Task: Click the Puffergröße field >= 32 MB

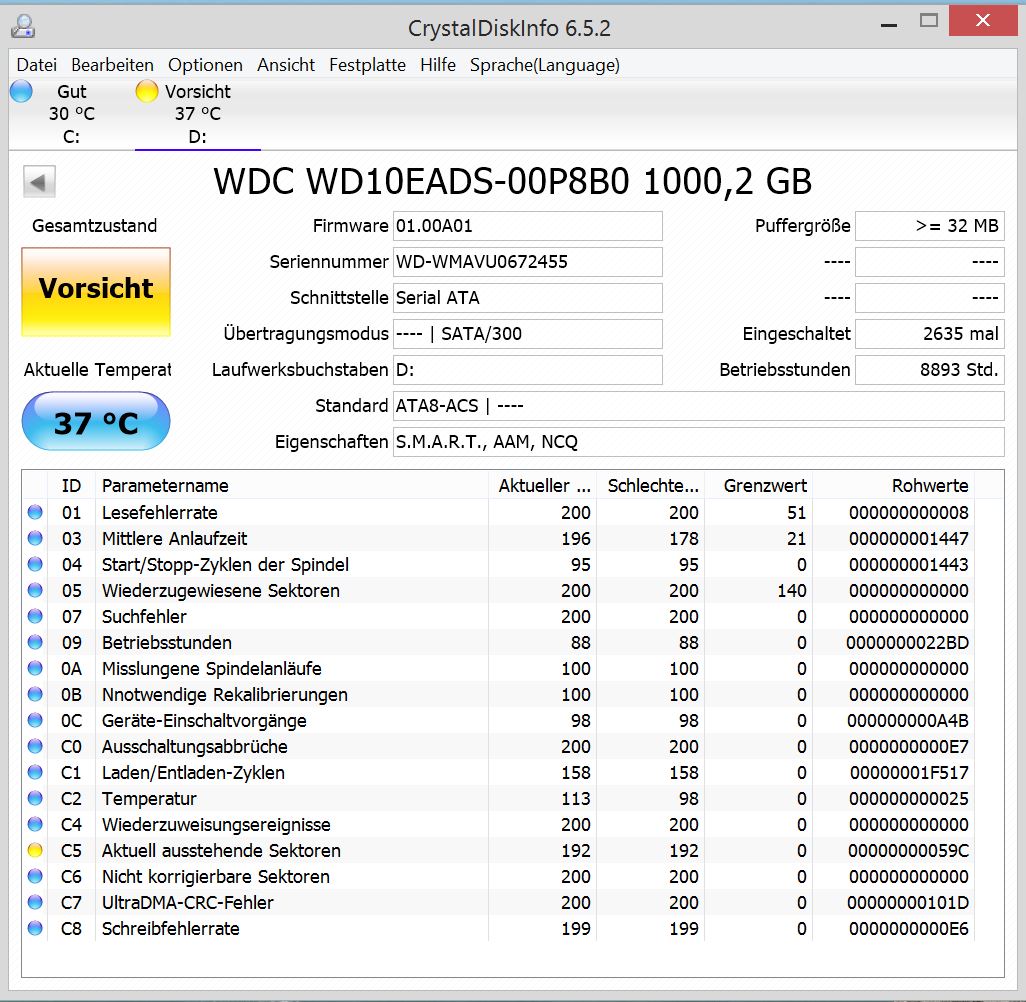Action: pyautogui.click(x=929, y=226)
